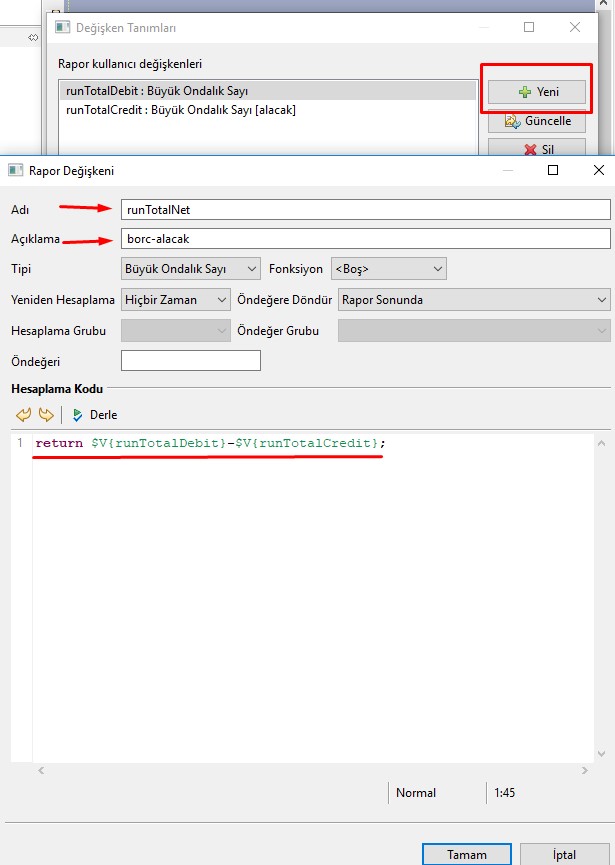Click the empty Öndeğeri input field

pos(190,360)
